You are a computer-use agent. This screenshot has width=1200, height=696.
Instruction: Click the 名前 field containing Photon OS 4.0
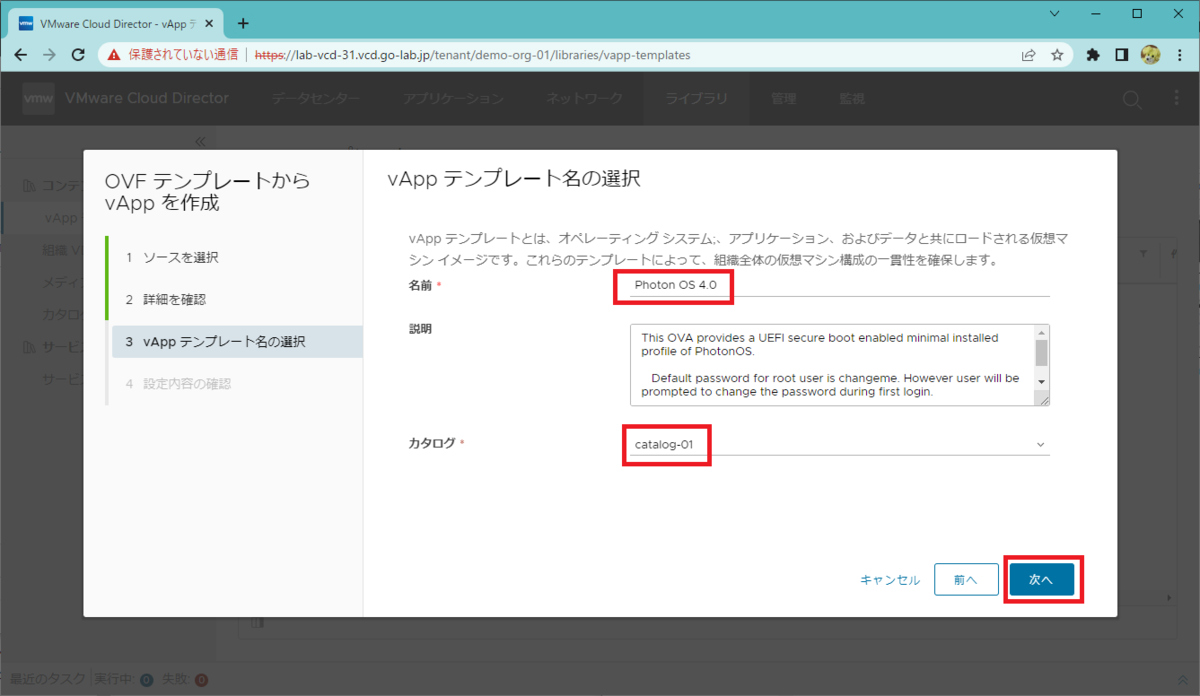840,285
